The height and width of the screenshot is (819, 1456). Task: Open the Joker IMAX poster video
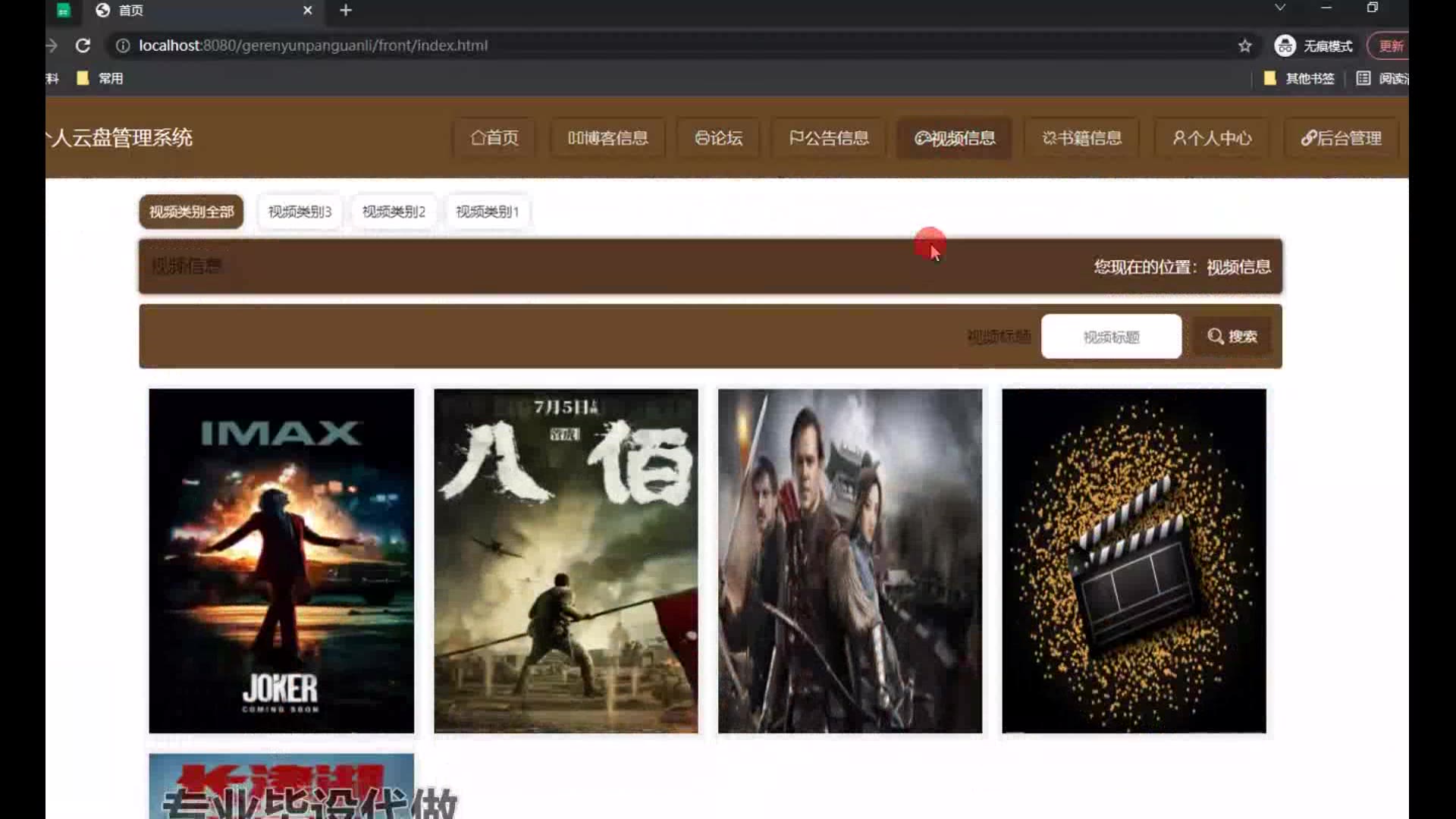281,561
